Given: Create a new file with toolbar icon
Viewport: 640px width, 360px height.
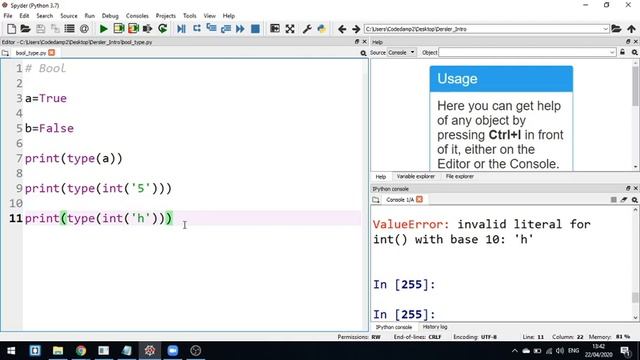Looking at the screenshot, I should point(11,29).
